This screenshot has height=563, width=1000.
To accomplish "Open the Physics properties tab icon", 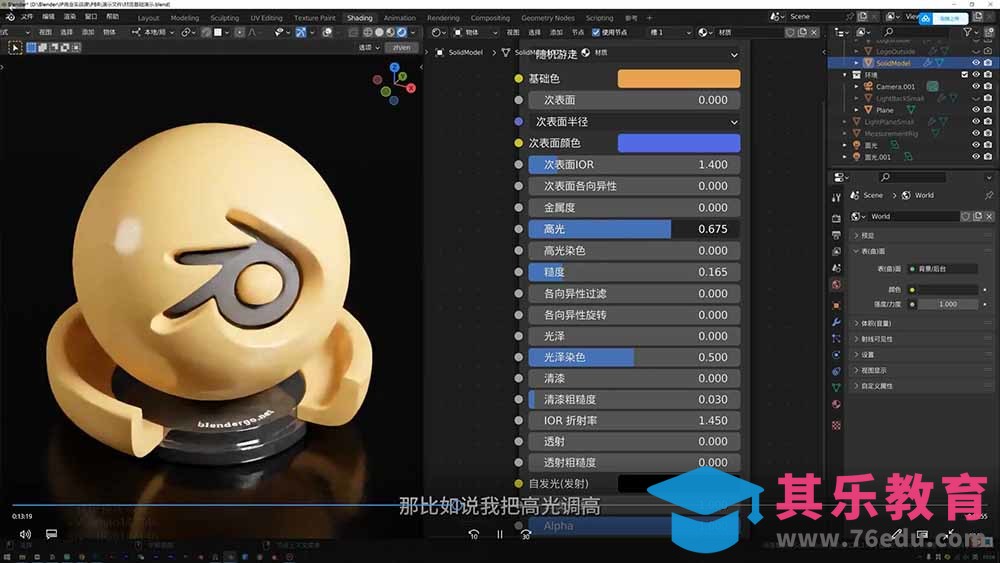I will pyautogui.click(x=836, y=355).
